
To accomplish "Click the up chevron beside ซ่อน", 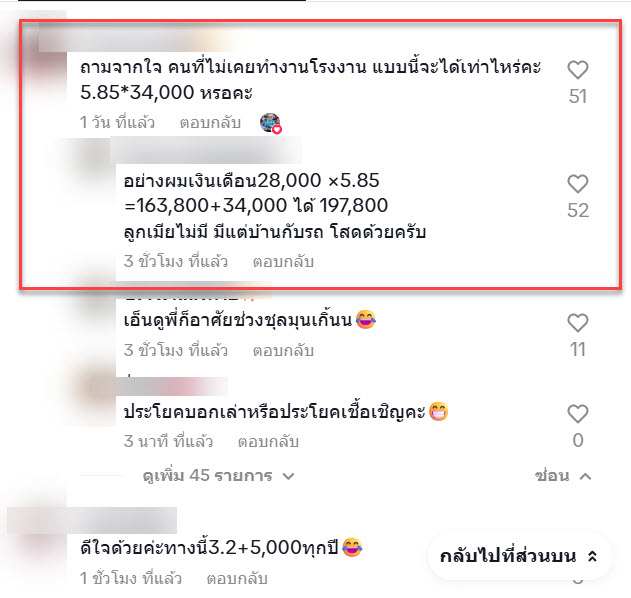I will point(586,476).
